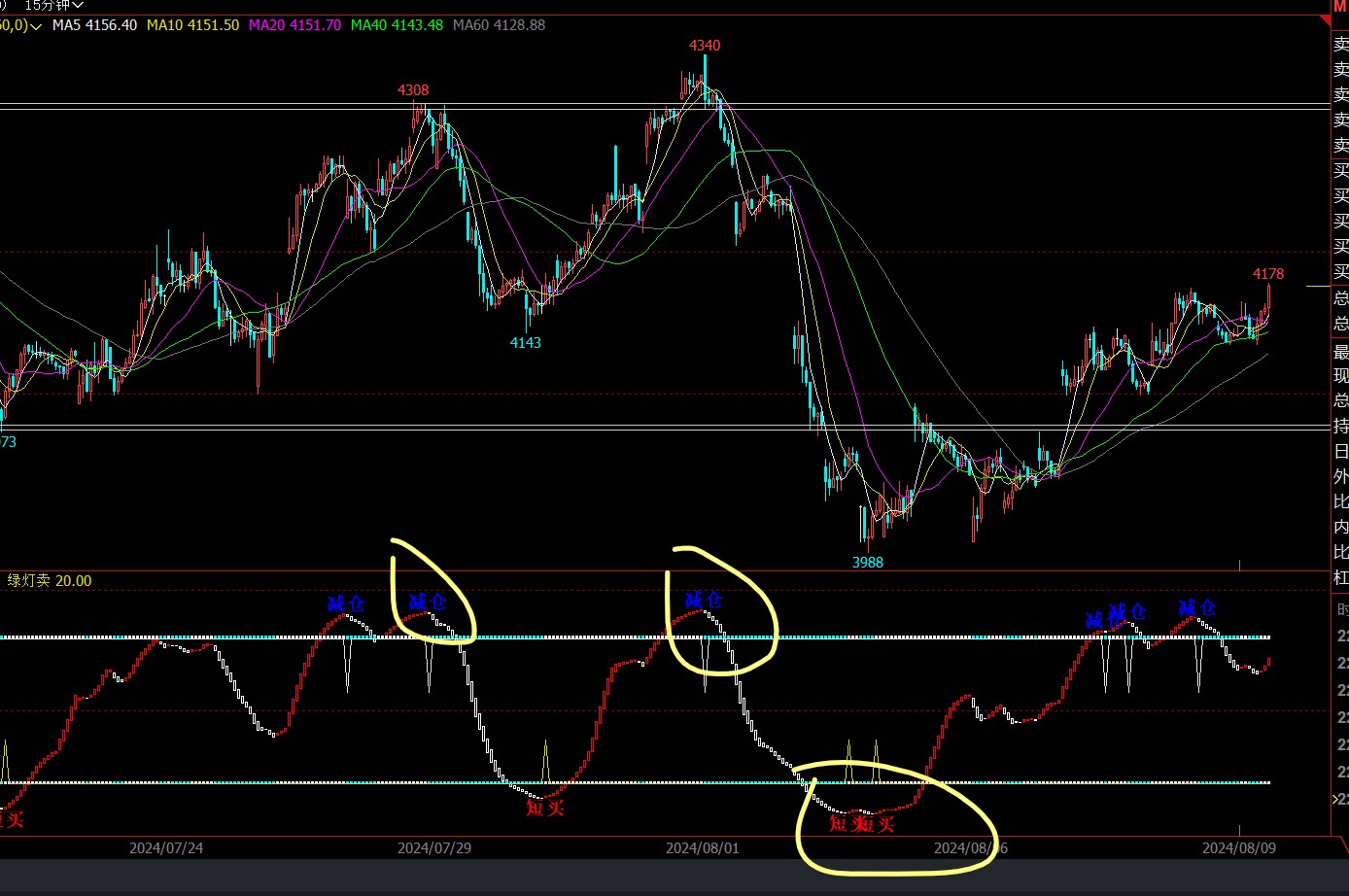
Task: Click the 2024/08/09 date axis label
Action: point(1239,847)
